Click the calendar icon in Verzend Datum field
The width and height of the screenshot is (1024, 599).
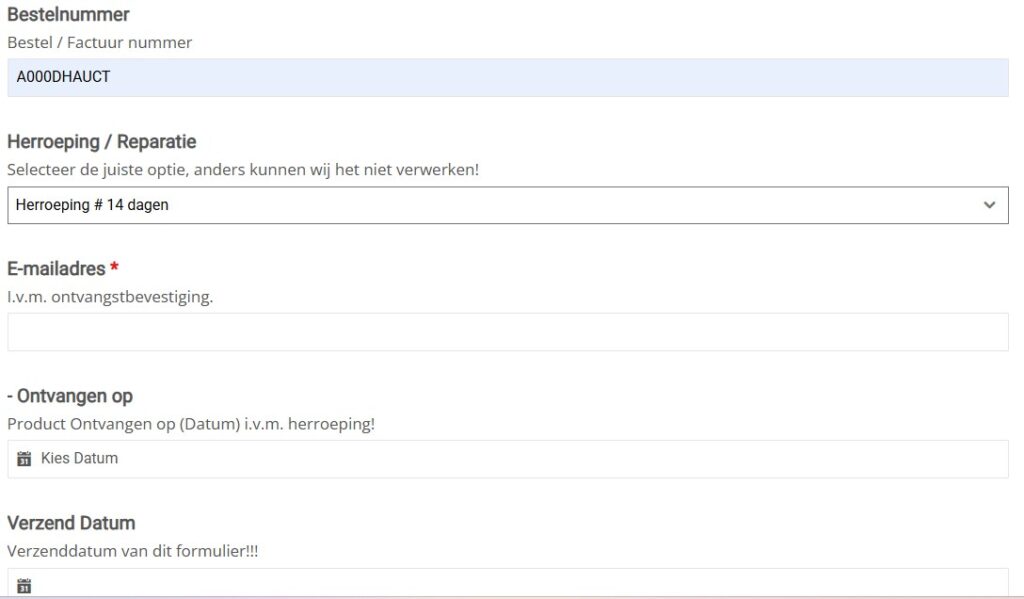point(25,586)
